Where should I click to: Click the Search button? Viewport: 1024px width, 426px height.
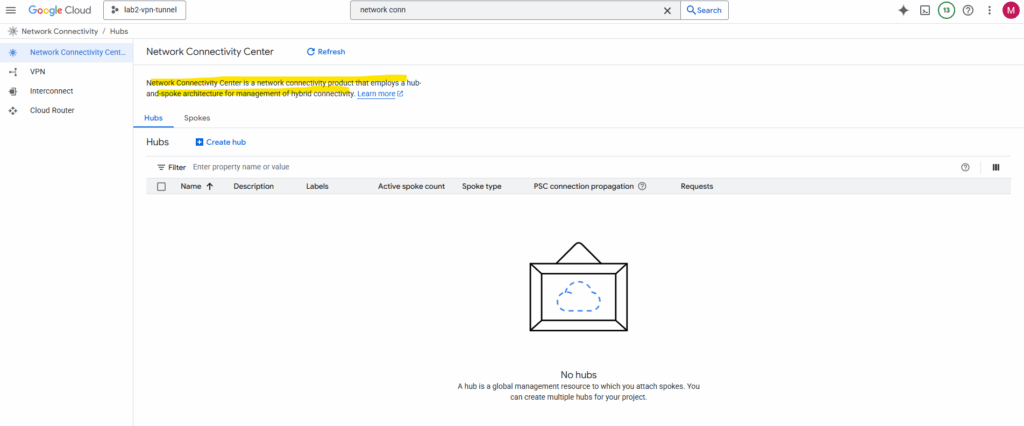click(705, 10)
